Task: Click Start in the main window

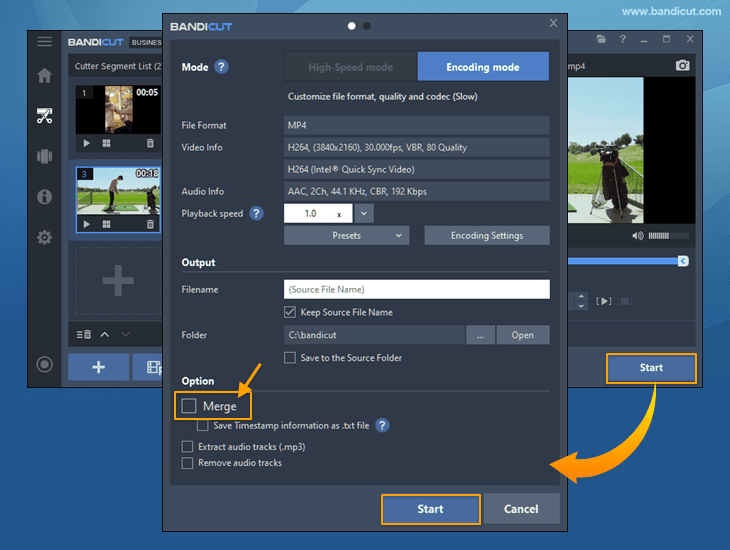Action: tap(651, 368)
